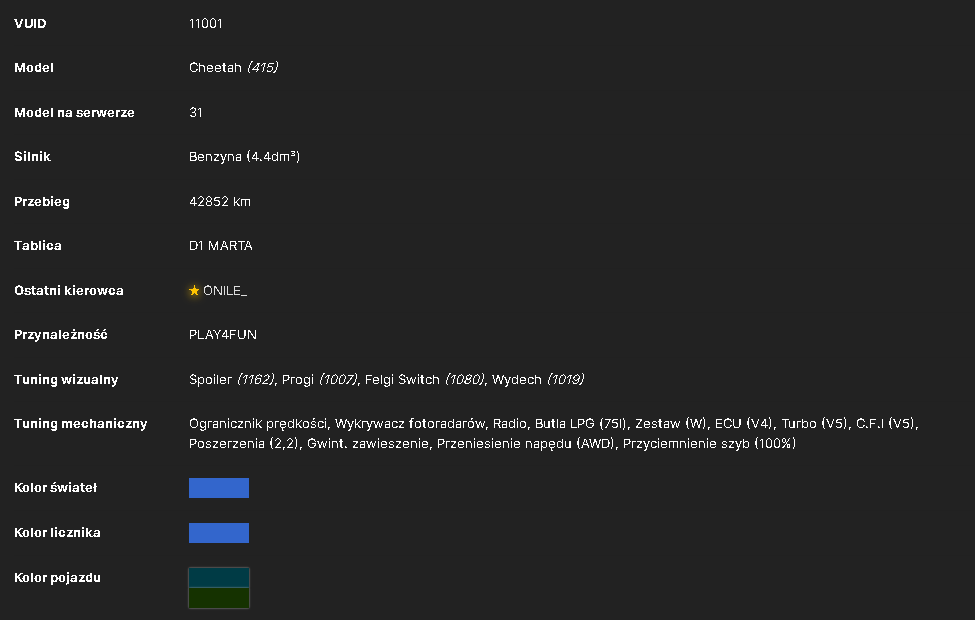Screen dimensions: 975x620
Task: Click the model name Cheetah
Action: point(215,68)
